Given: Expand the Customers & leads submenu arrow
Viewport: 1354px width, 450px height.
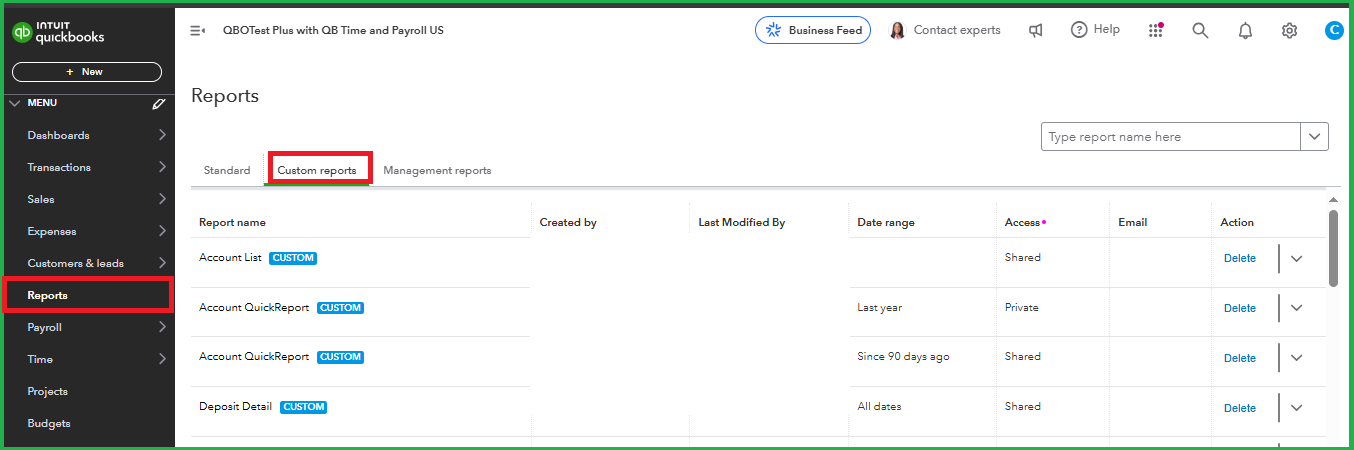Looking at the screenshot, I should [162, 263].
